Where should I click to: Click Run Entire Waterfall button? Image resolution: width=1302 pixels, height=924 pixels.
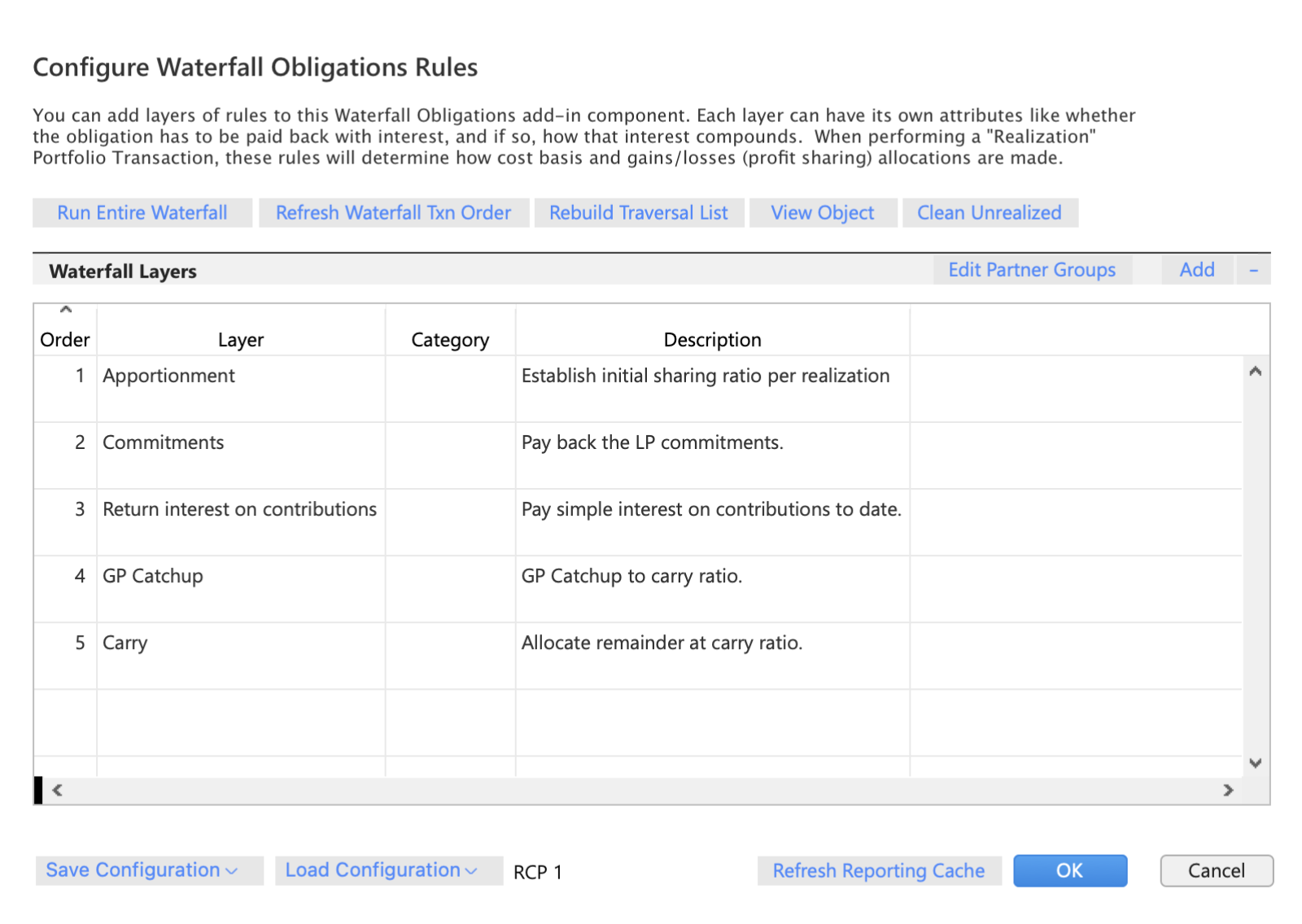tap(142, 213)
